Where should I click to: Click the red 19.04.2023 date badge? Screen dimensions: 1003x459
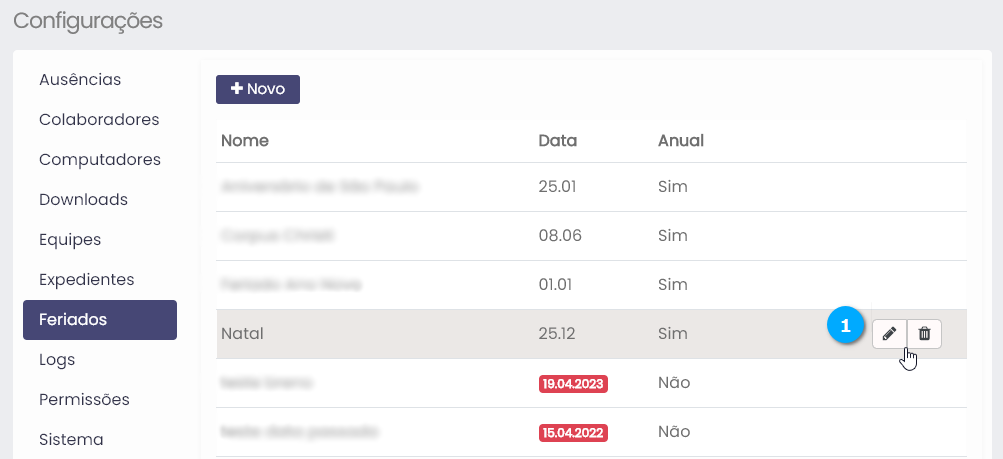(x=574, y=383)
